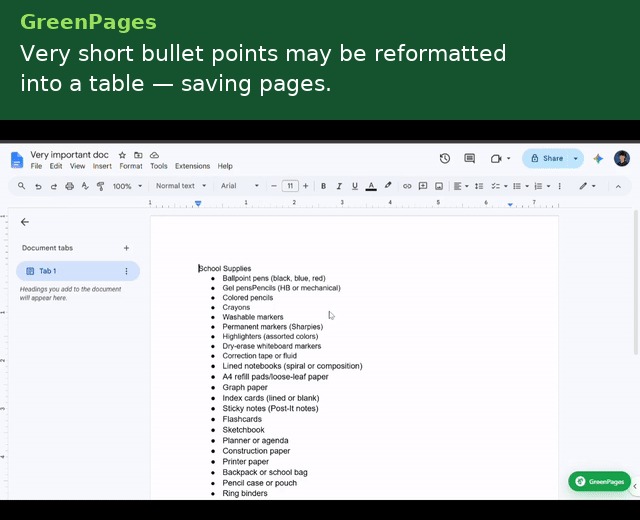Open the Tools menu

[x=159, y=166]
